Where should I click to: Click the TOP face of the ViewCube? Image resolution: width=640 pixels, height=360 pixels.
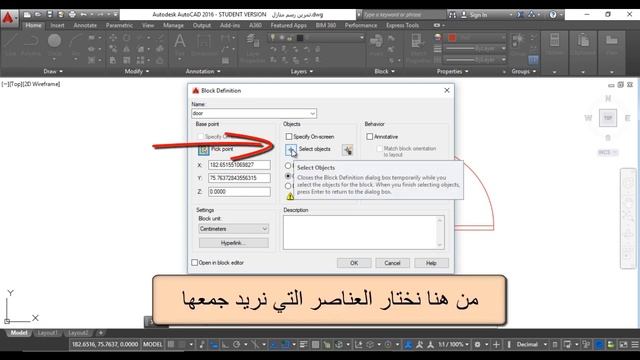coord(608,118)
